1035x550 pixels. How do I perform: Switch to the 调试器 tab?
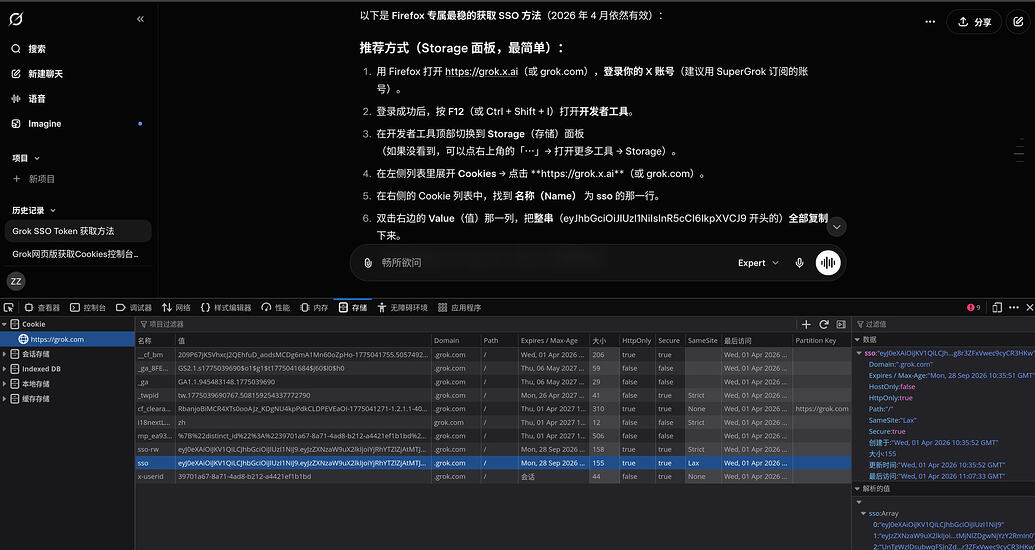tap(133, 308)
